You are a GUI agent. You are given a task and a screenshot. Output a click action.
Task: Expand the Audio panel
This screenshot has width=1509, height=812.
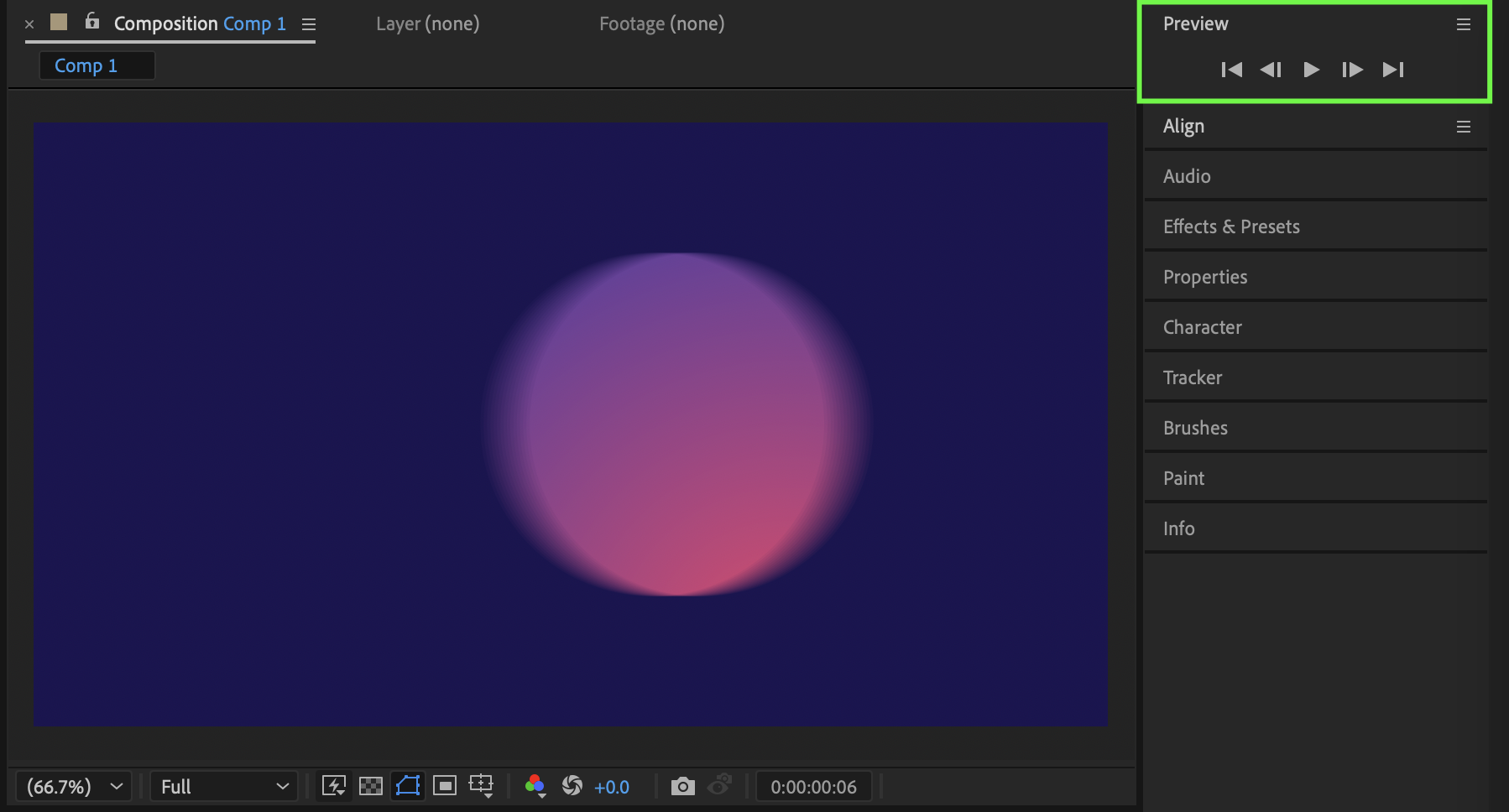1316,176
